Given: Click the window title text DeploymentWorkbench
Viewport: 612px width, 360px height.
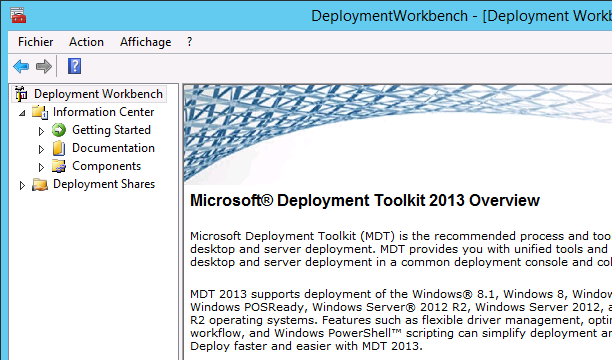Looking at the screenshot, I should click(389, 16).
